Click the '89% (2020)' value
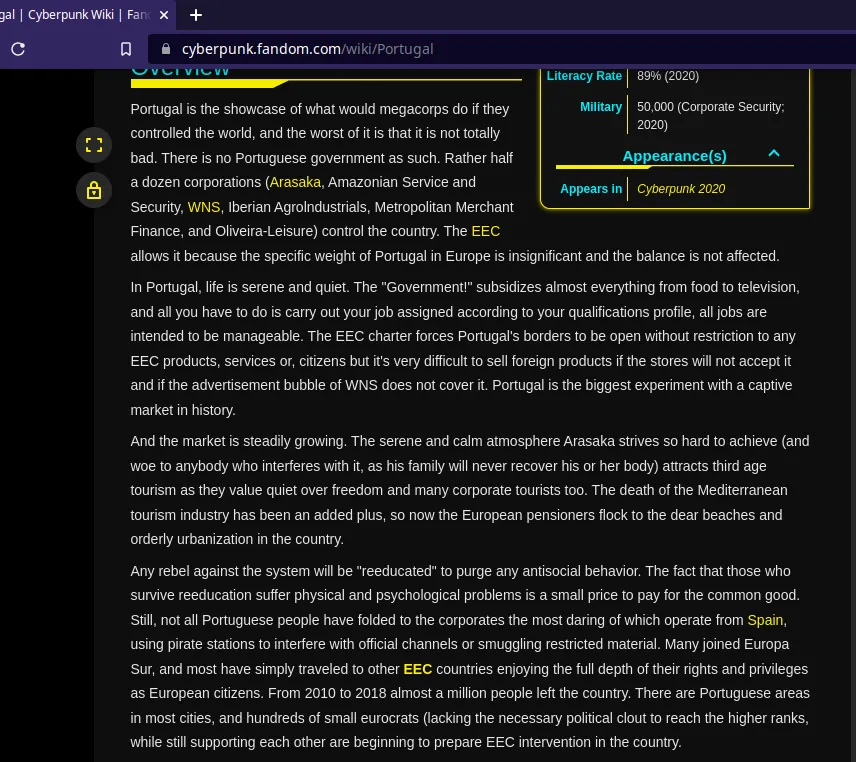Screen dimensions: 856x762 [668, 76]
